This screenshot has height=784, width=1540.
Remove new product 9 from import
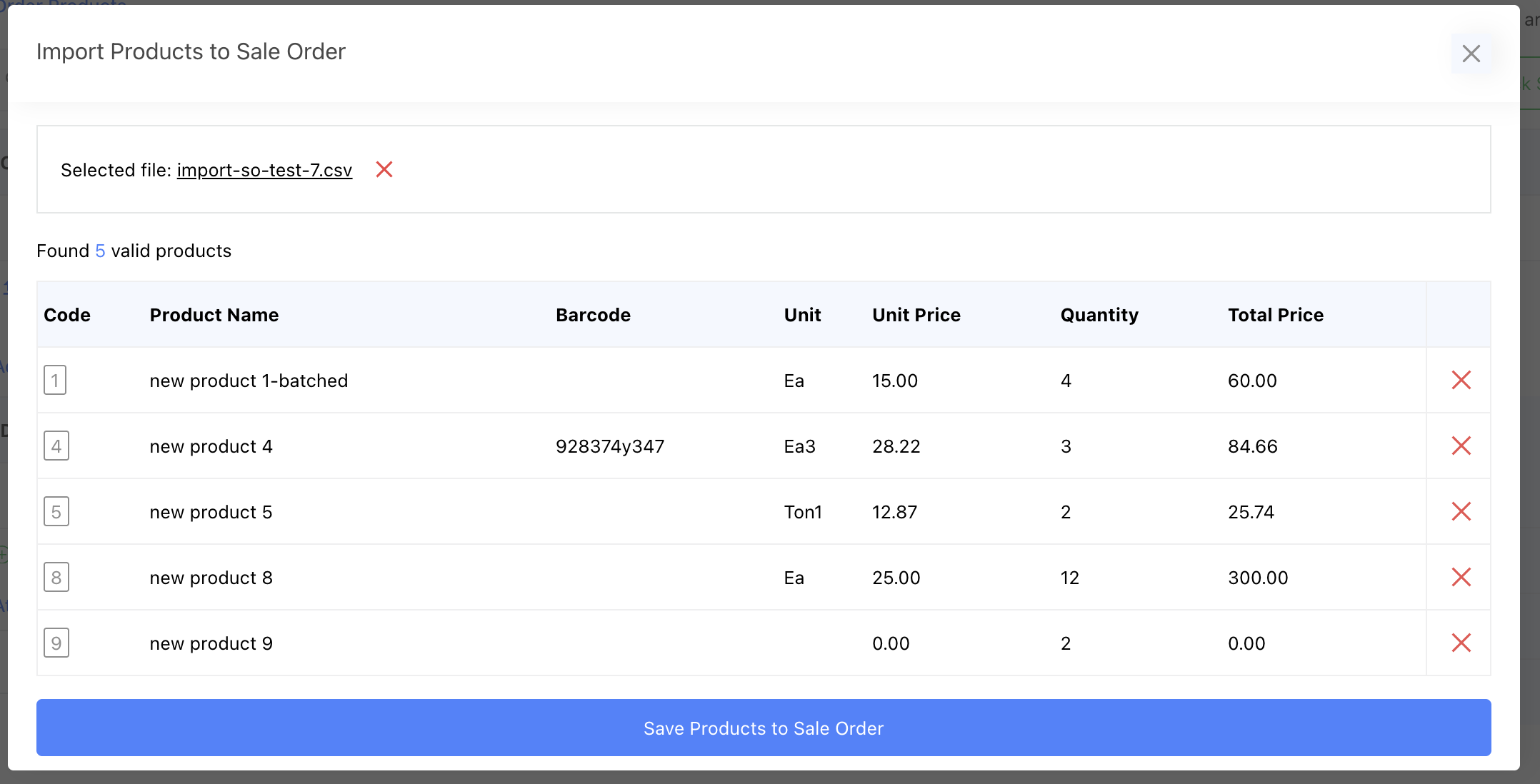(x=1461, y=643)
